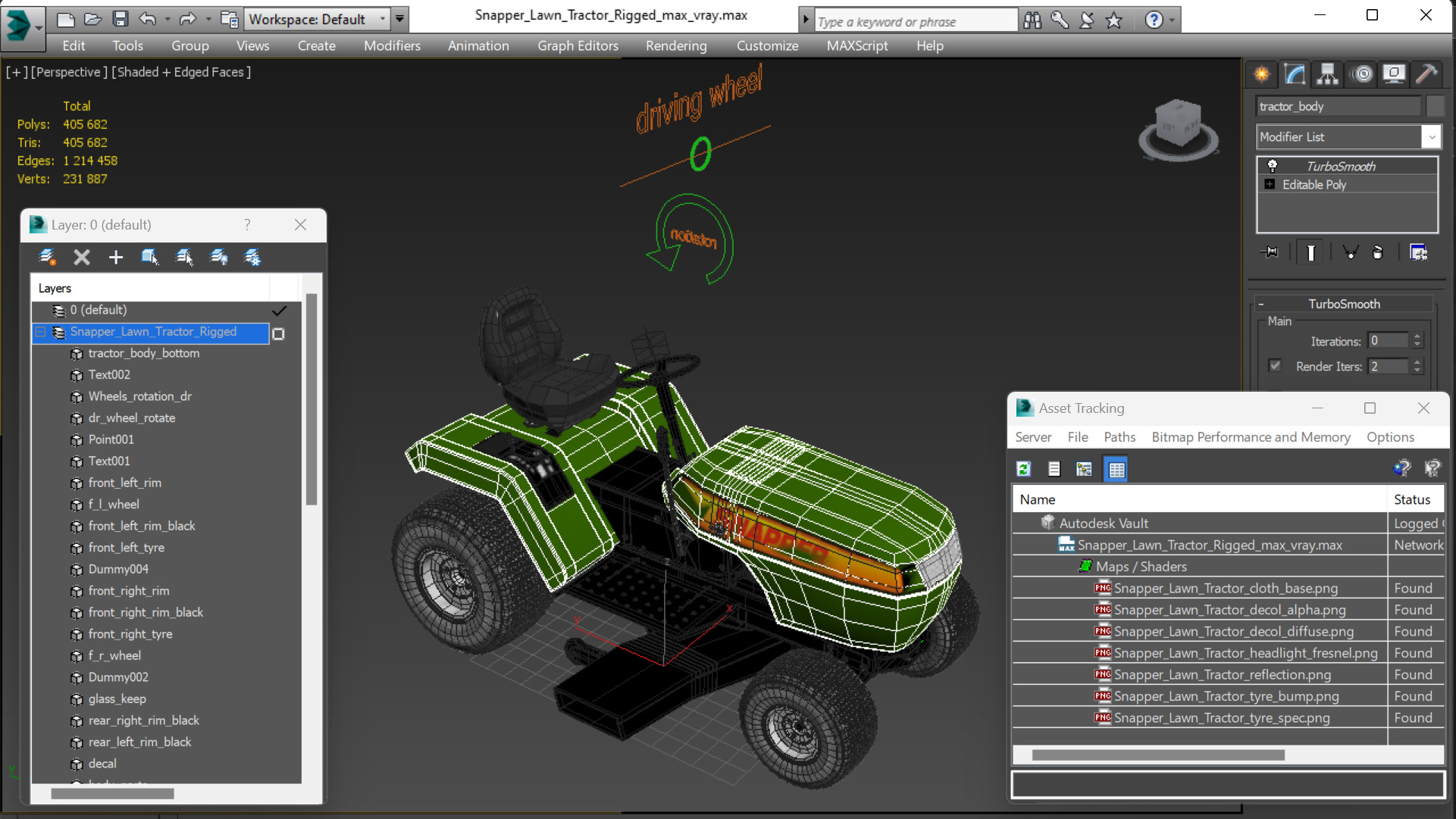
Task: Click the Undo arrow icon
Action: pos(148,19)
